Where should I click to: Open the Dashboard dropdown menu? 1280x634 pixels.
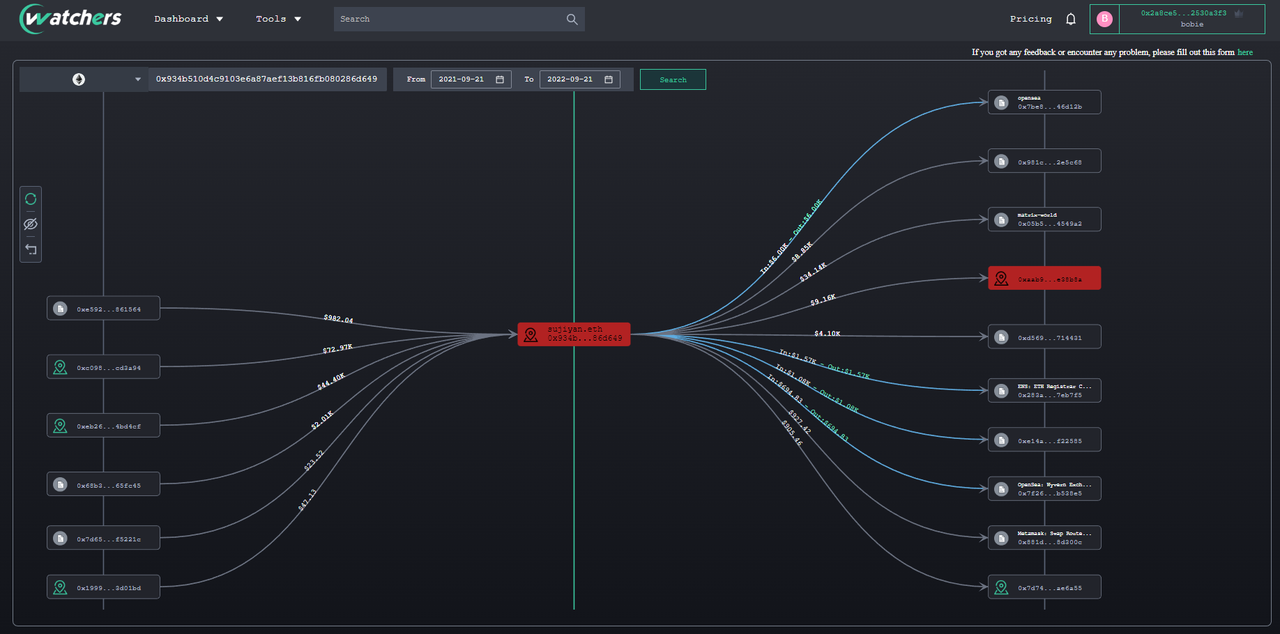[188, 19]
